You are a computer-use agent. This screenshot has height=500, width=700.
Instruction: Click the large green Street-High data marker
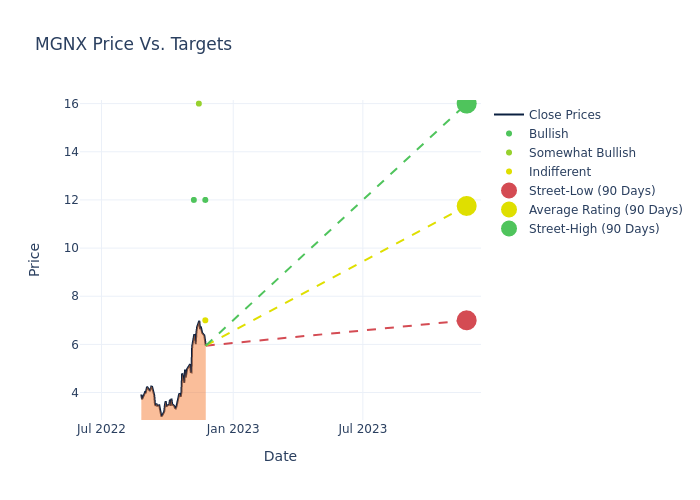click(466, 104)
